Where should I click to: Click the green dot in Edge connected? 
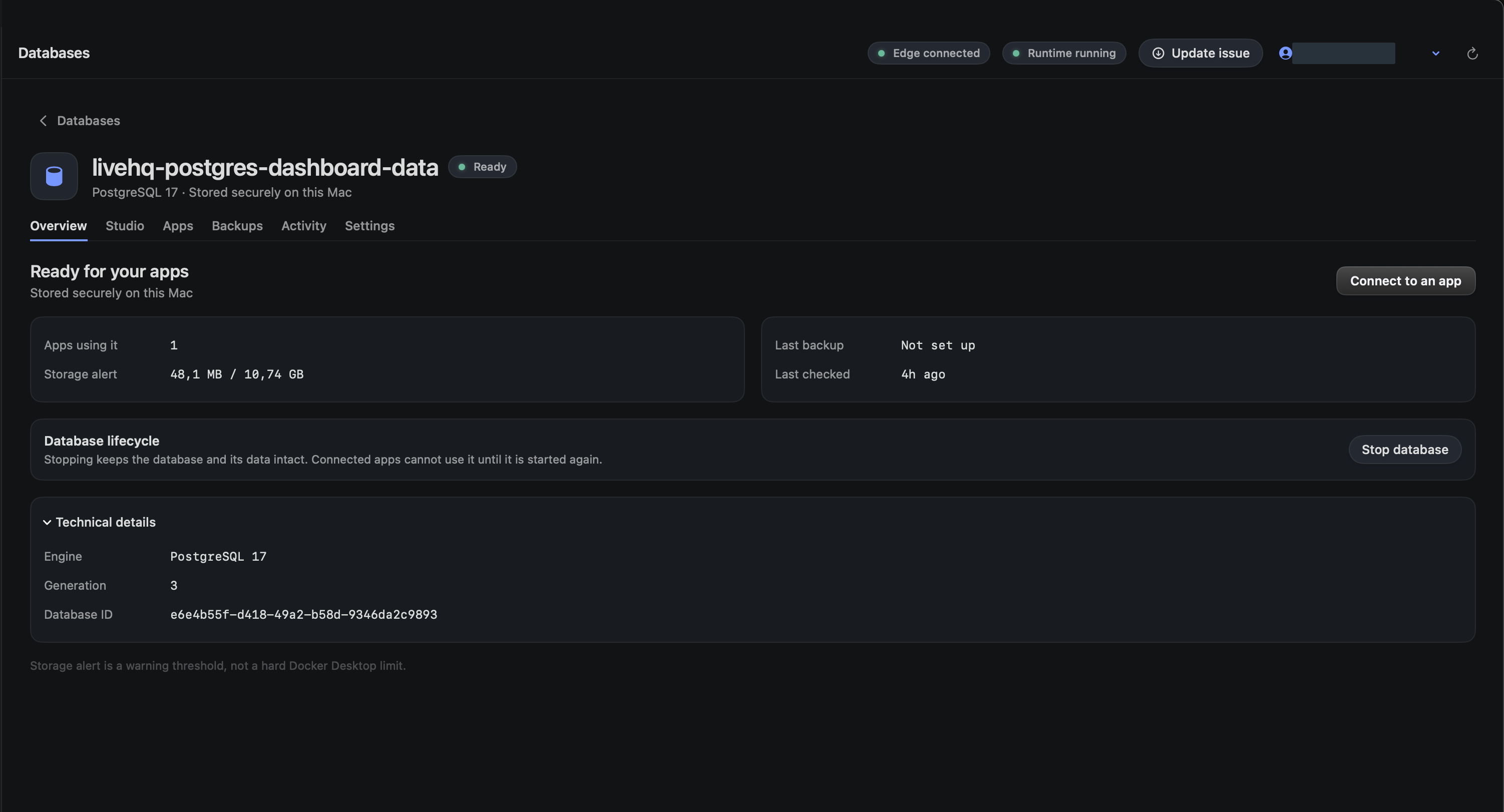pos(881,53)
